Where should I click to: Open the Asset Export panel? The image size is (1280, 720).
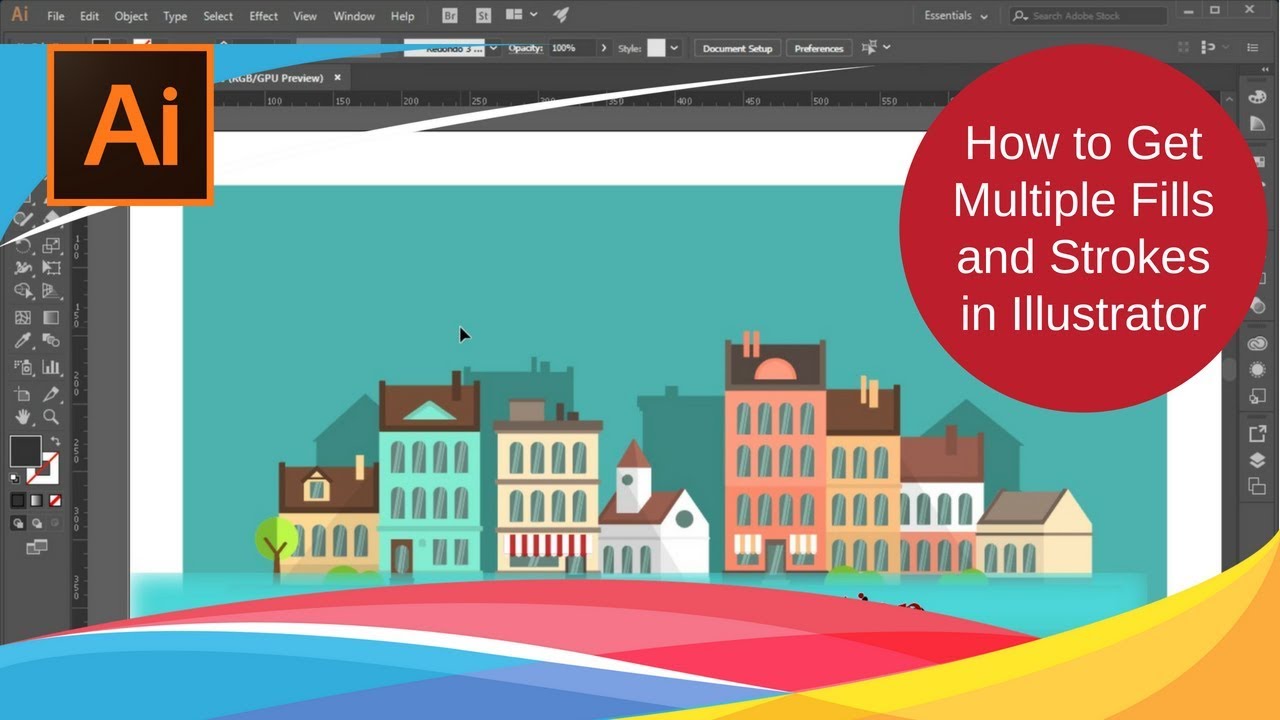[x=1257, y=434]
